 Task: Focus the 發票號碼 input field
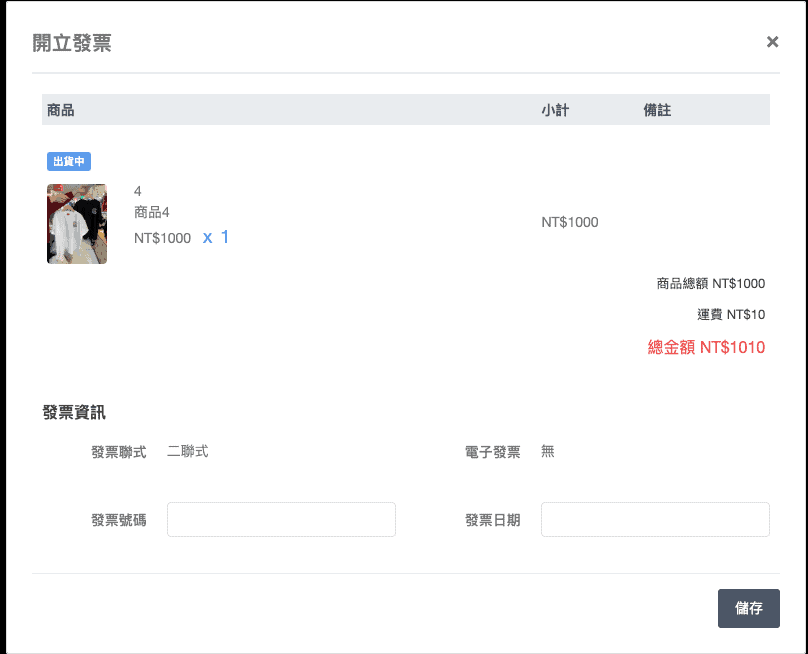tap(281, 519)
